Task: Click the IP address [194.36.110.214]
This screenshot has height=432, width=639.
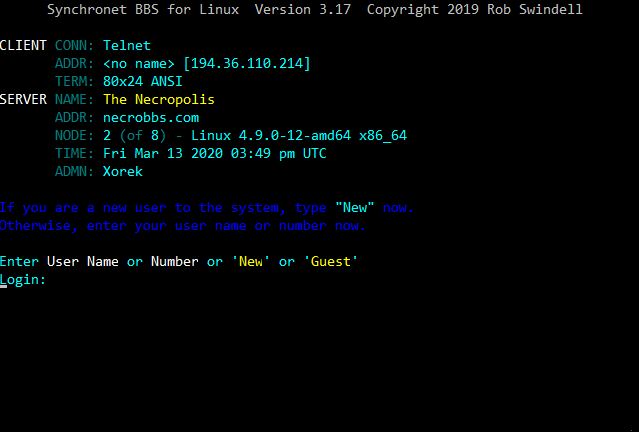Action: pyautogui.click(x=247, y=63)
